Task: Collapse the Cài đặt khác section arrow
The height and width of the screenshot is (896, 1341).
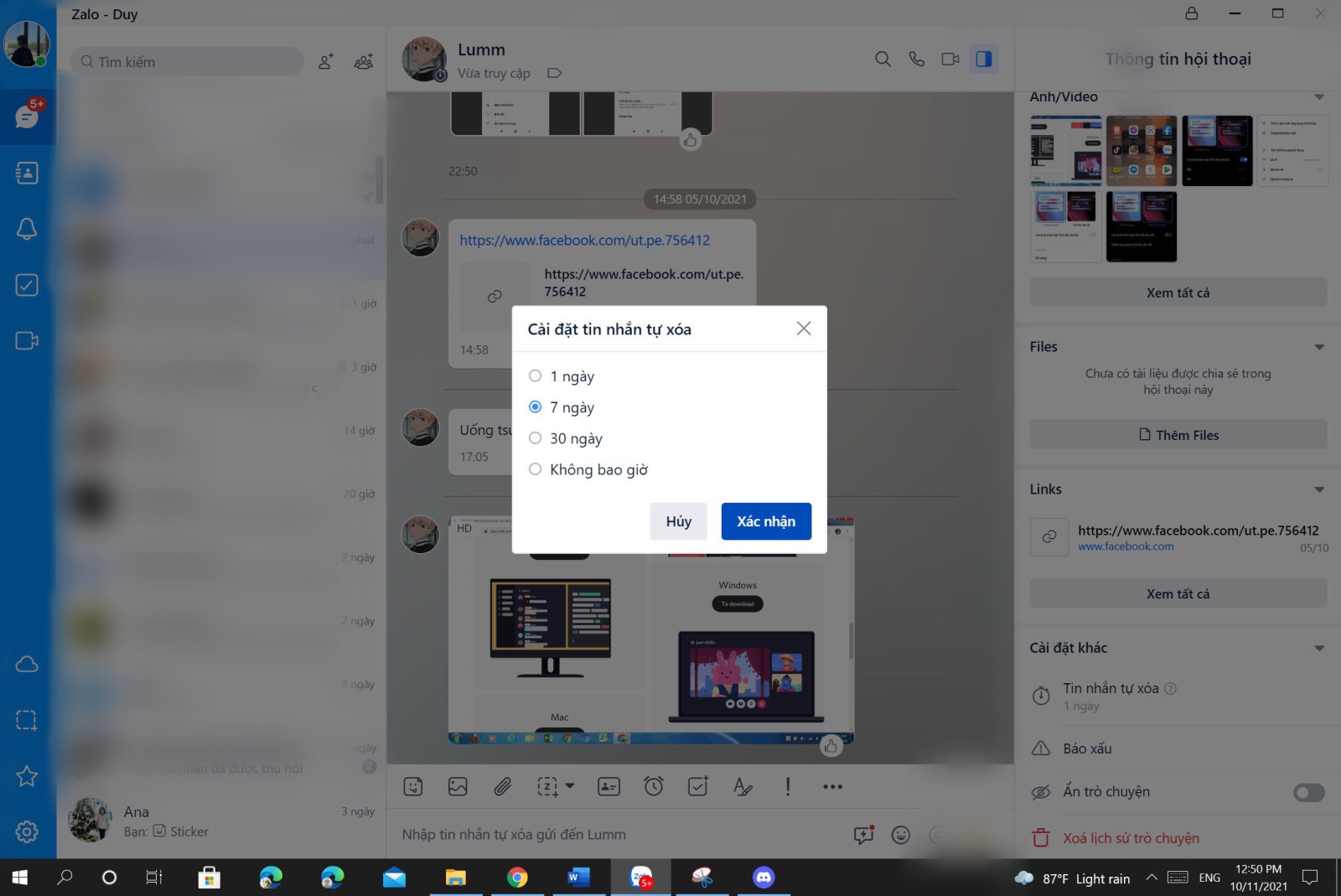Action: 1319,648
